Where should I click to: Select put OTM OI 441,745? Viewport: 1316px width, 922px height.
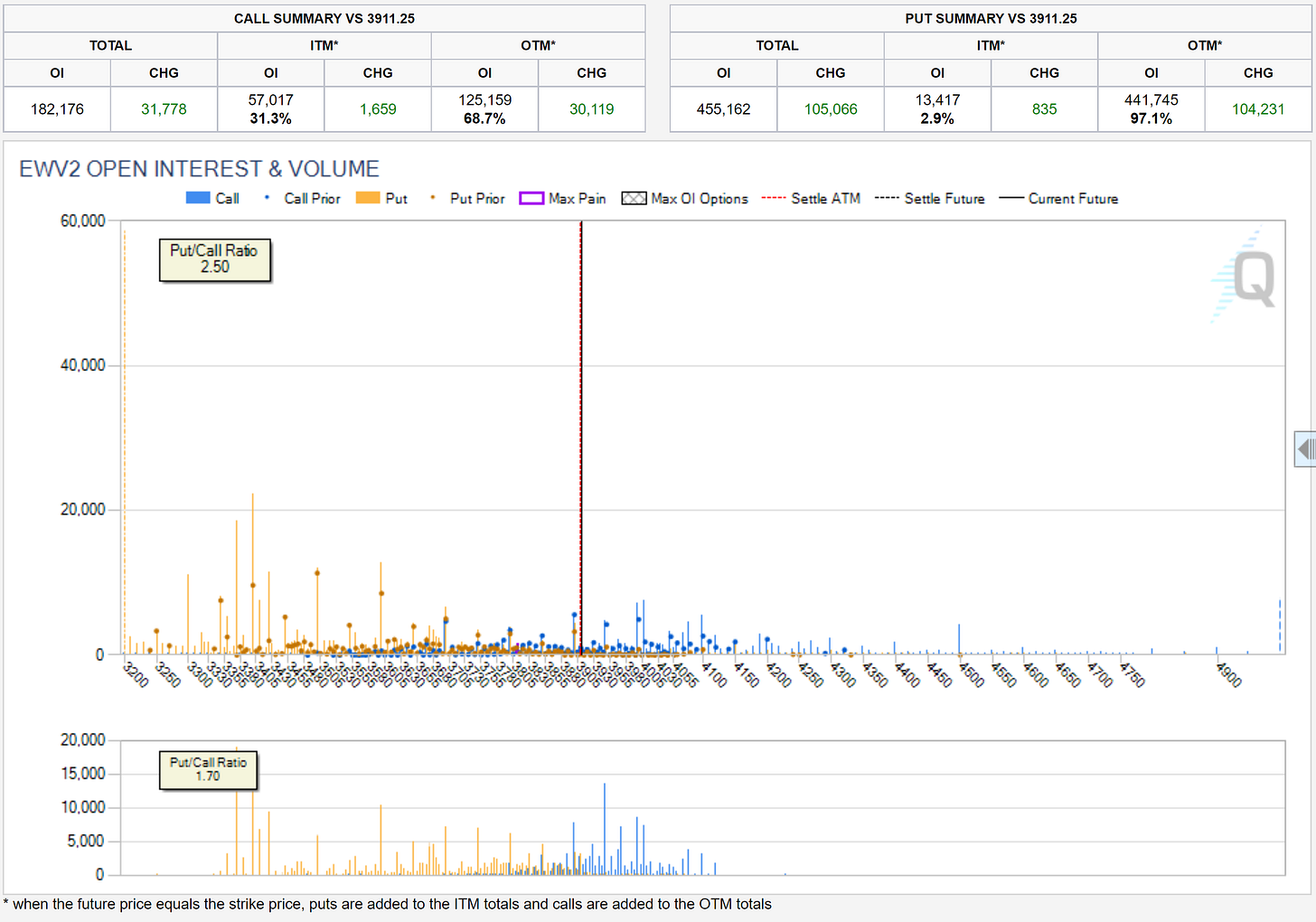(x=1151, y=100)
